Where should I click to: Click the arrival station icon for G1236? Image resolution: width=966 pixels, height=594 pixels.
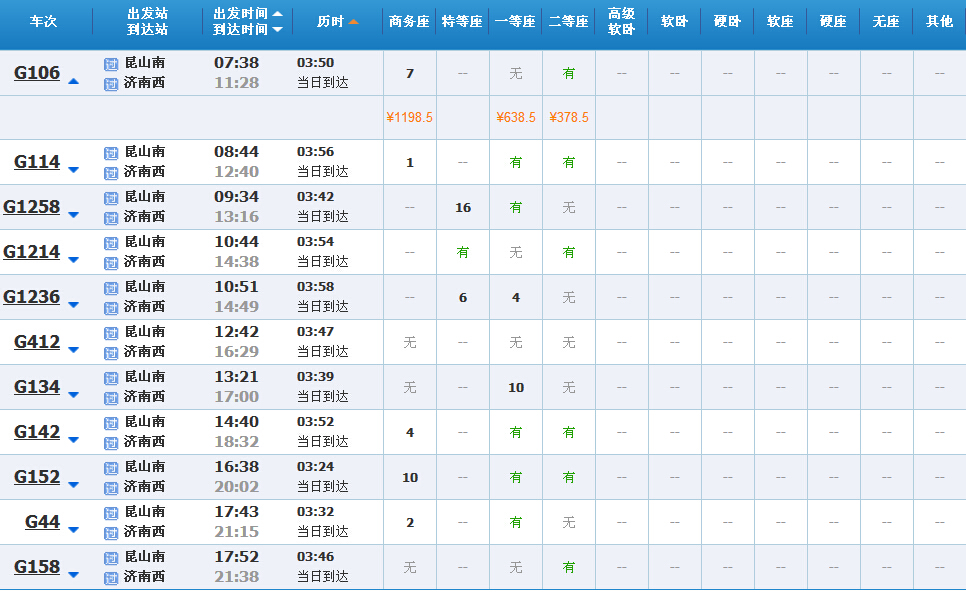pos(111,308)
